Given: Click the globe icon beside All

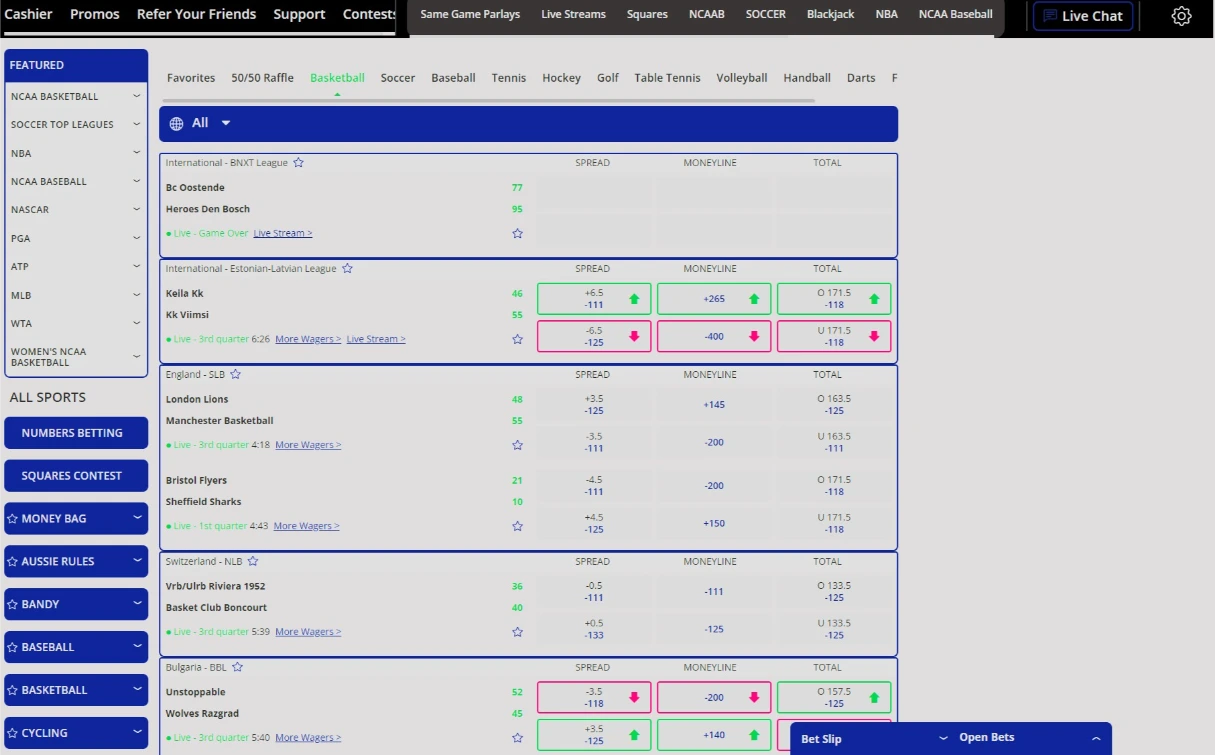Looking at the screenshot, I should pyautogui.click(x=177, y=123).
